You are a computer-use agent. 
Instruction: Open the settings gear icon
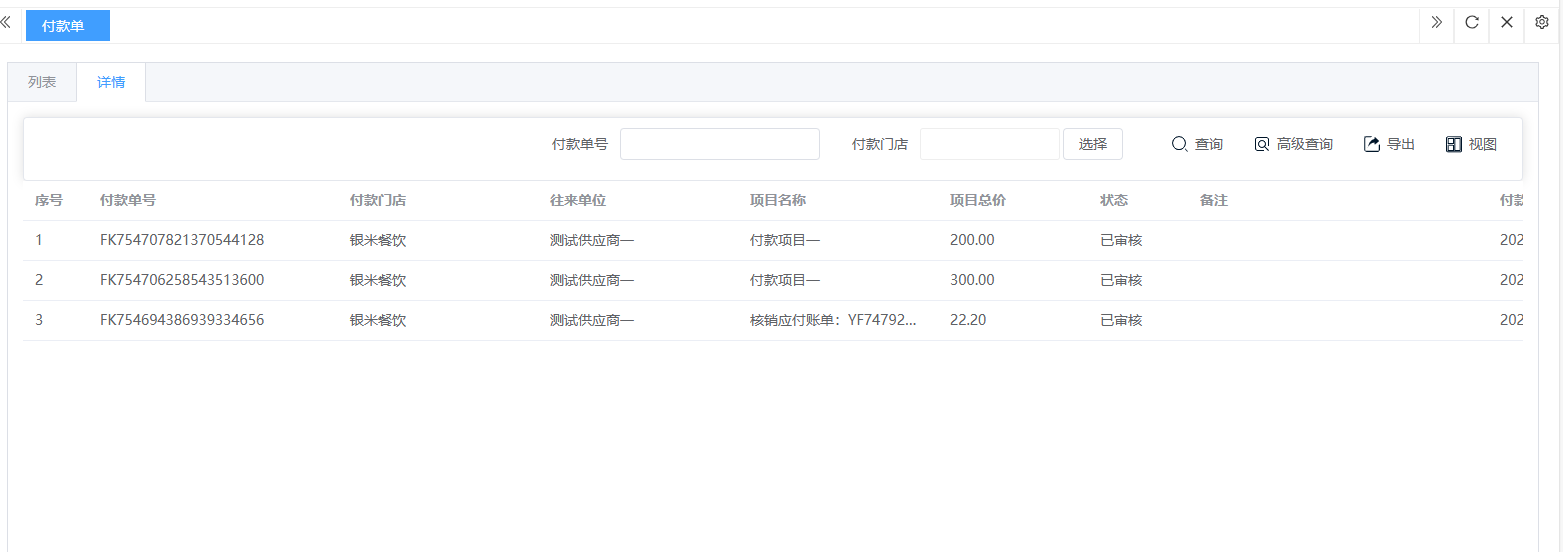pyautogui.click(x=1542, y=23)
